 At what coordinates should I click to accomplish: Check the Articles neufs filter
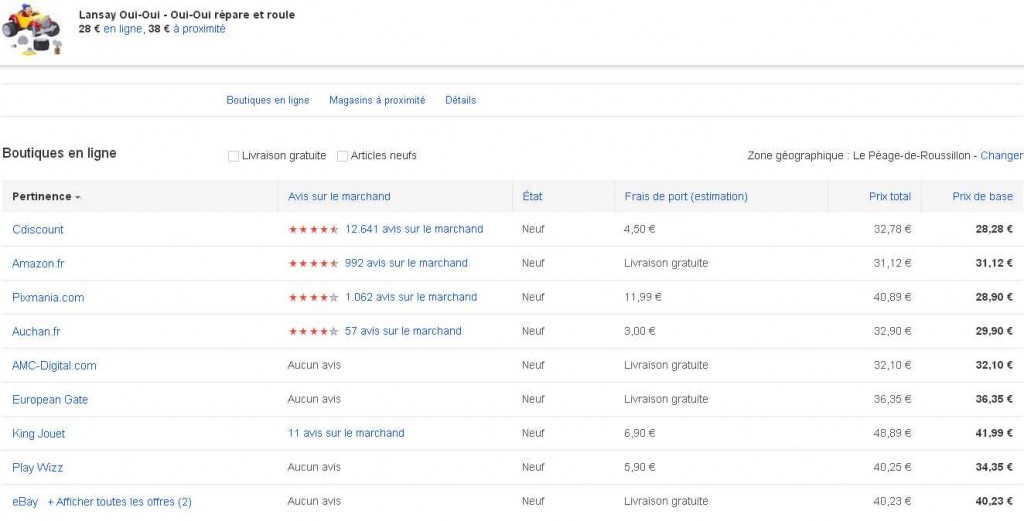[x=342, y=156]
